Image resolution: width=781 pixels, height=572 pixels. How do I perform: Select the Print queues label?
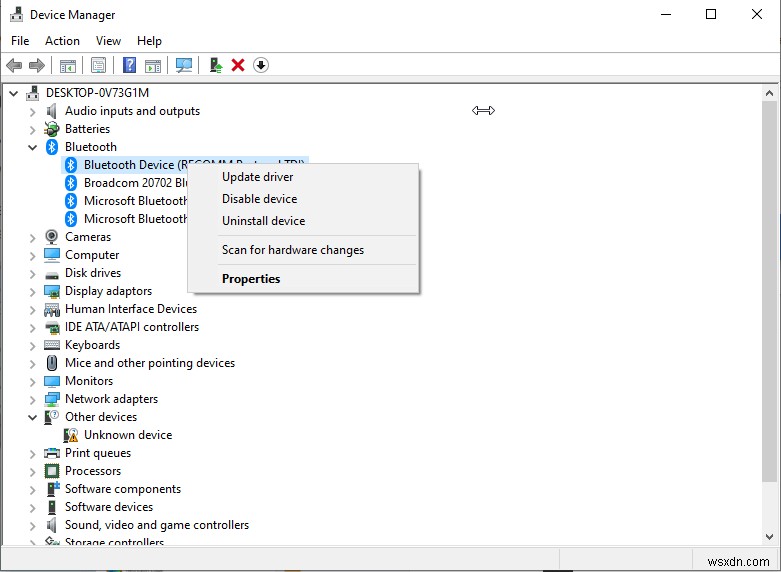coord(98,453)
